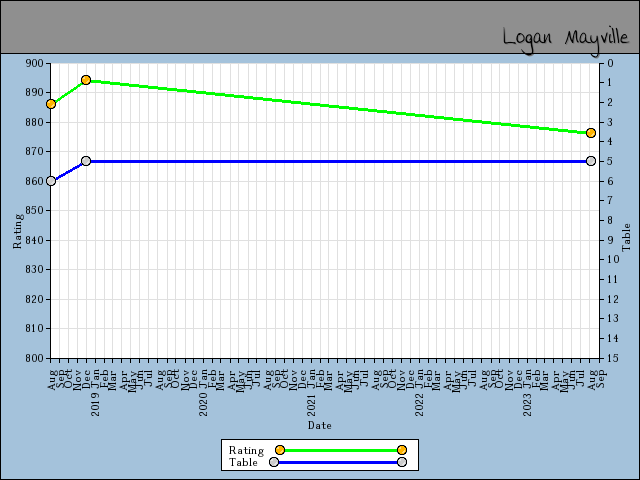This screenshot has height=480, width=640.
Task: Select the Table label in the legend
Action: tap(243, 462)
